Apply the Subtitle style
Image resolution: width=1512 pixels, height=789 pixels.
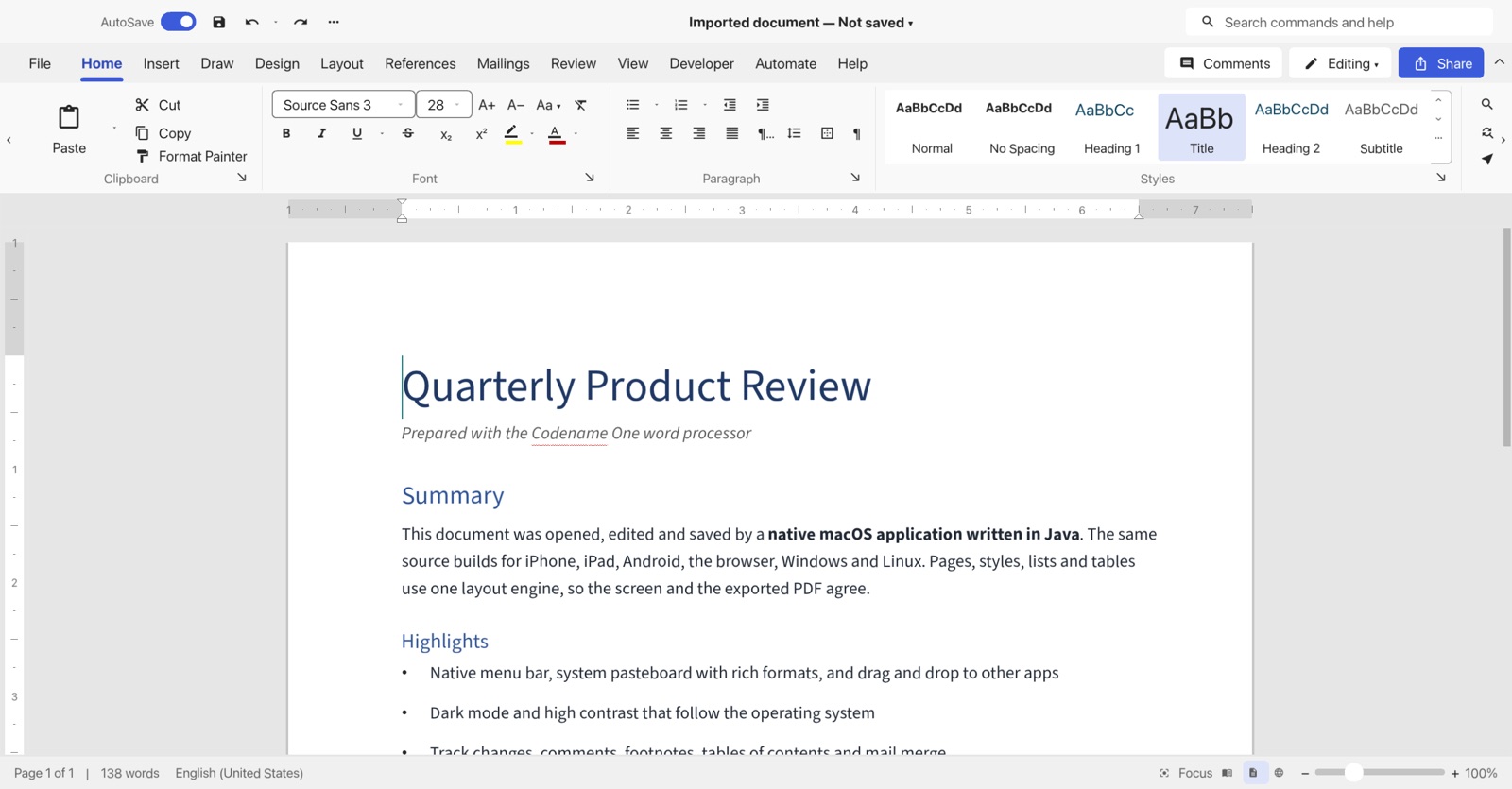(x=1381, y=127)
